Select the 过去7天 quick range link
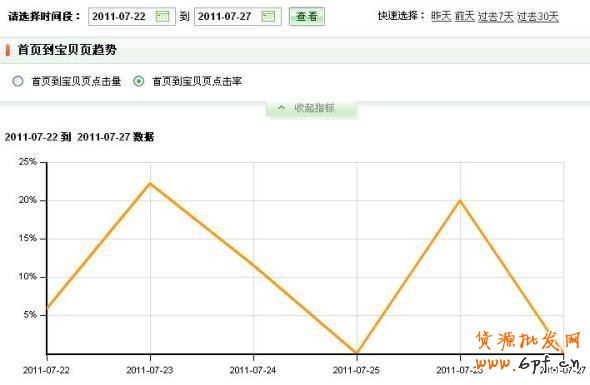The image size is (590, 385). coord(496,16)
